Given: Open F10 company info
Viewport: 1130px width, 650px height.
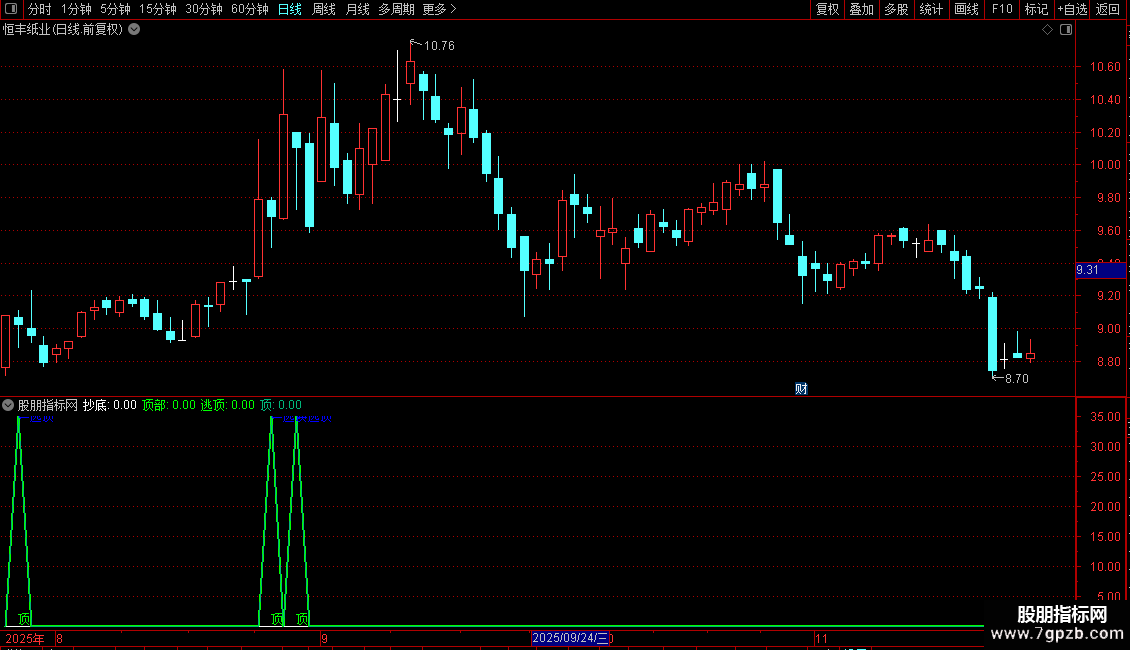Looking at the screenshot, I should (x=1002, y=9).
